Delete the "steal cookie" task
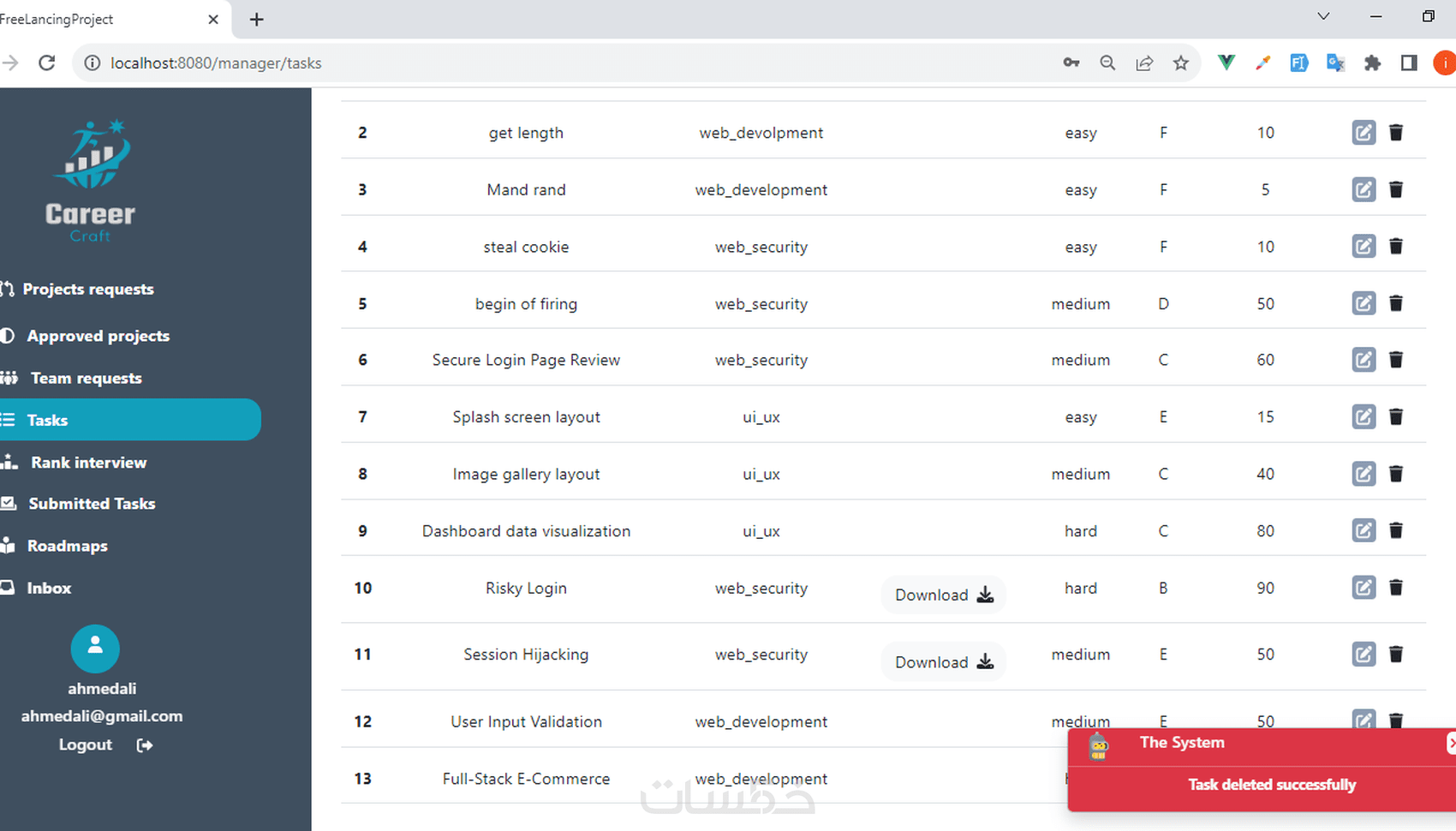1456x831 pixels. 1396,246
